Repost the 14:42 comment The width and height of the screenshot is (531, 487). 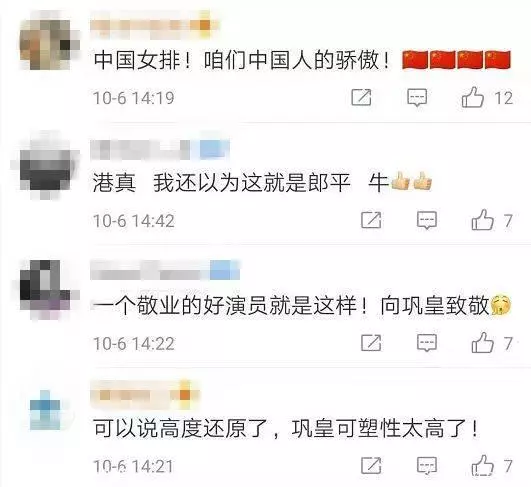[x=371, y=220]
